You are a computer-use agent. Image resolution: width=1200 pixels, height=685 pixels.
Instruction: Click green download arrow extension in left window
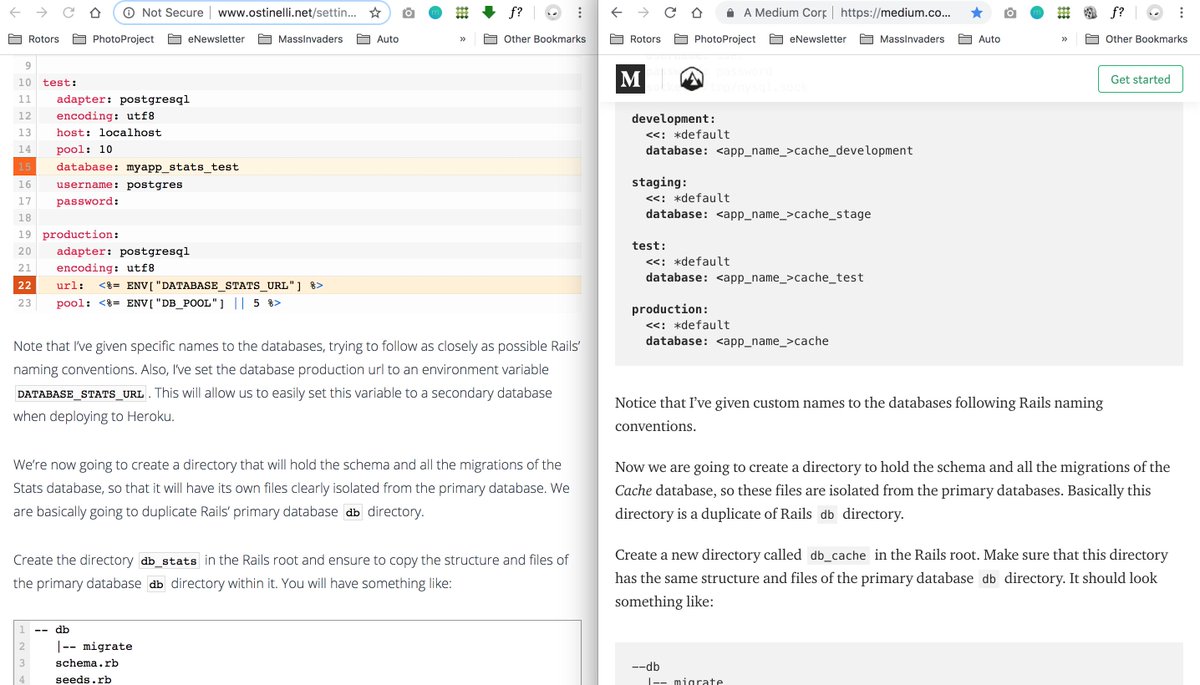[x=488, y=13]
